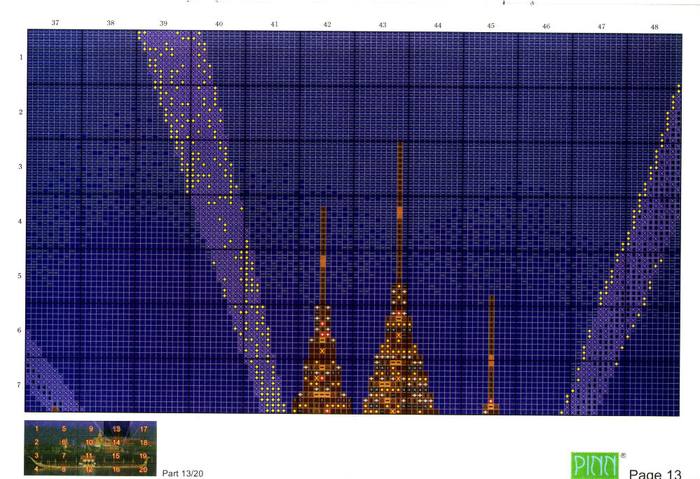Click row label 4 in the left margin
This screenshot has width=700, height=479.
pyautogui.click(x=20, y=221)
